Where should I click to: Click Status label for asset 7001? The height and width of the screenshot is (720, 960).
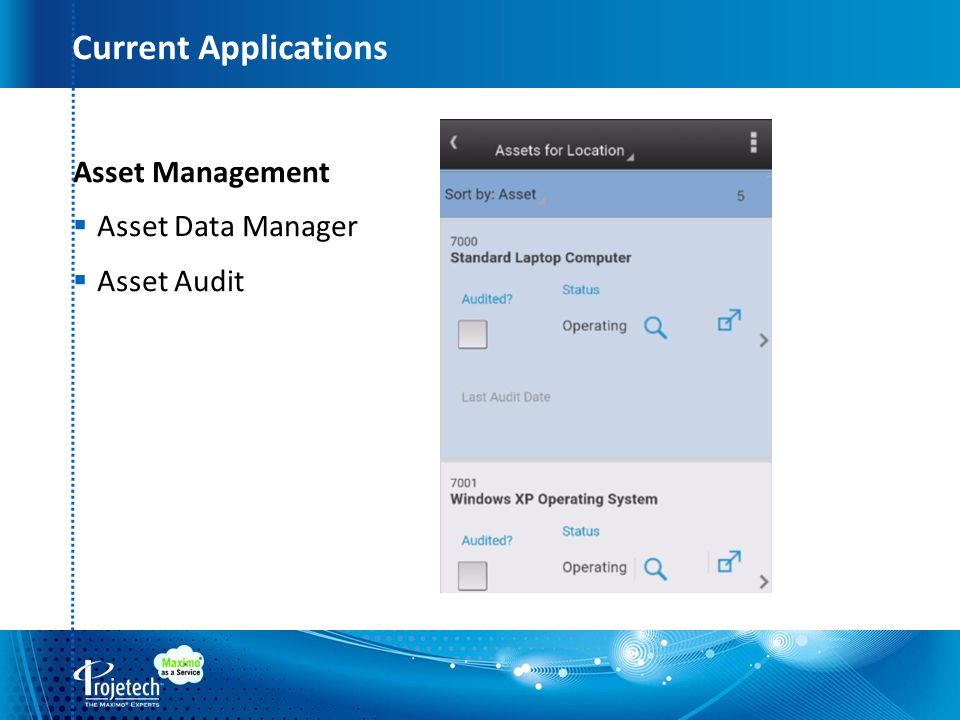[x=580, y=531]
